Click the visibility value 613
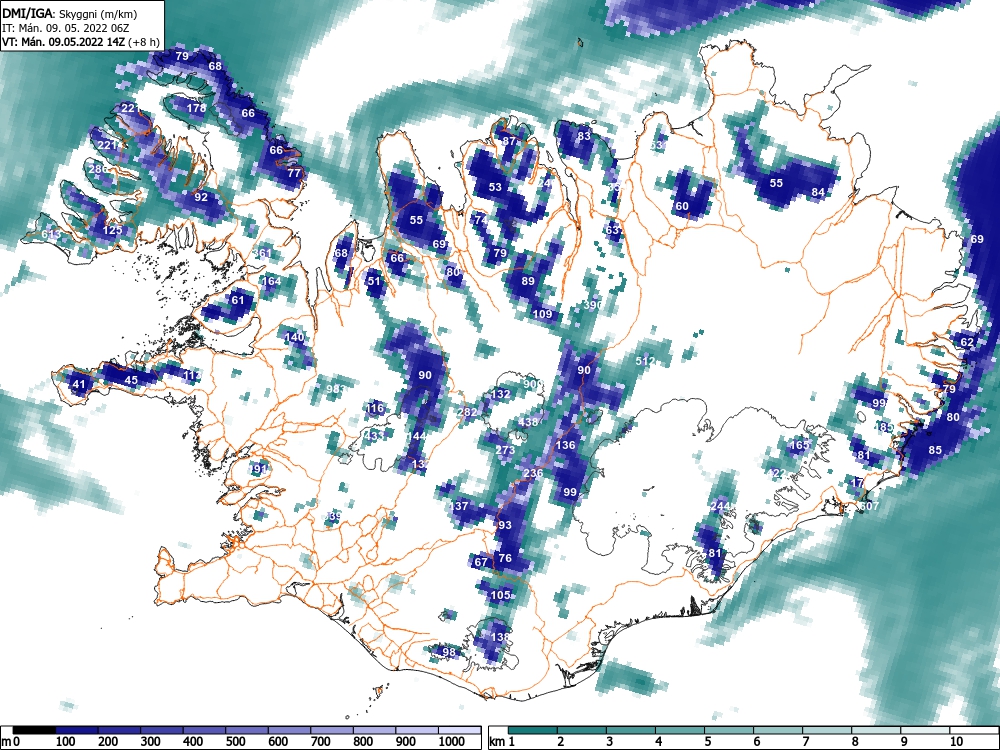 tap(51, 234)
